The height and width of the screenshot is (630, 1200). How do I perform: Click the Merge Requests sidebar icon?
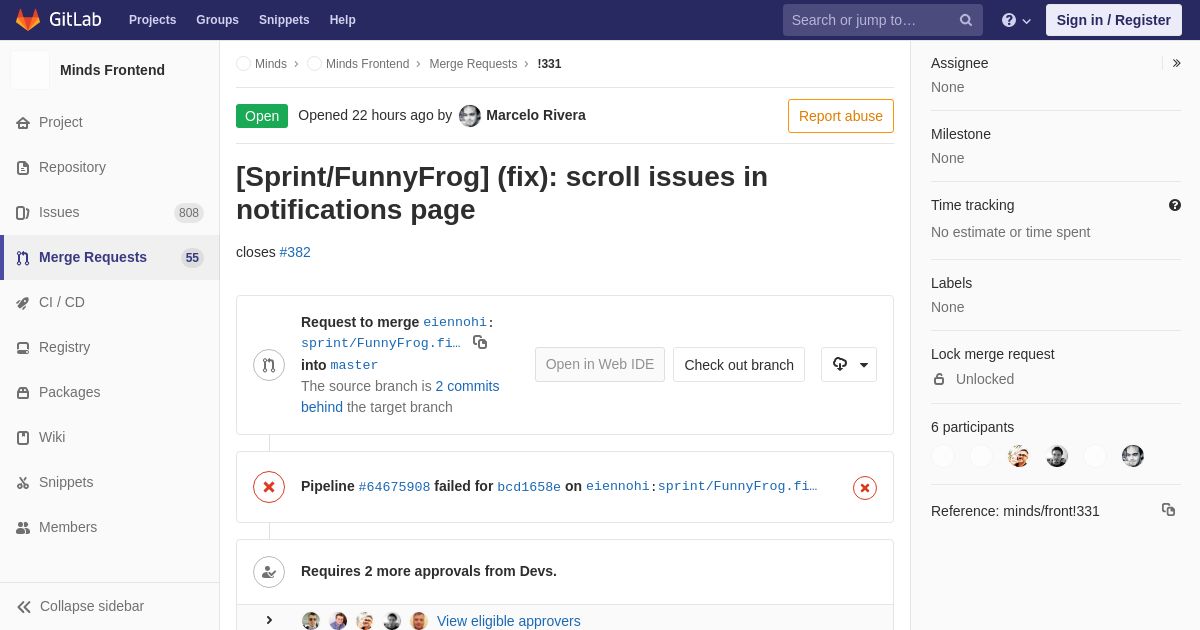point(23,258)
